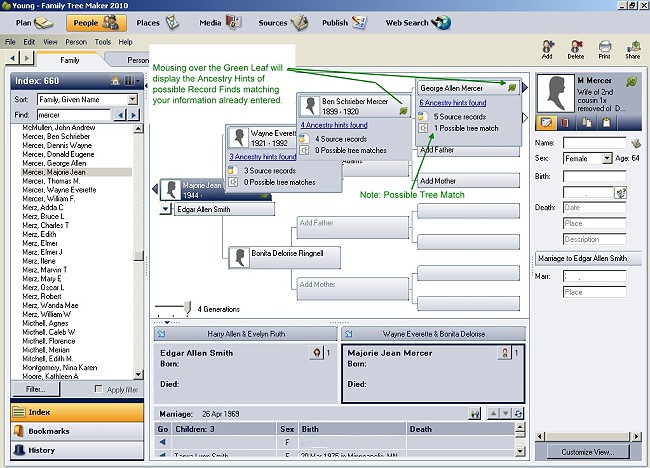
Task: Select Montgomery, Nina Karen in index
Action: click(x=60, y=368)
